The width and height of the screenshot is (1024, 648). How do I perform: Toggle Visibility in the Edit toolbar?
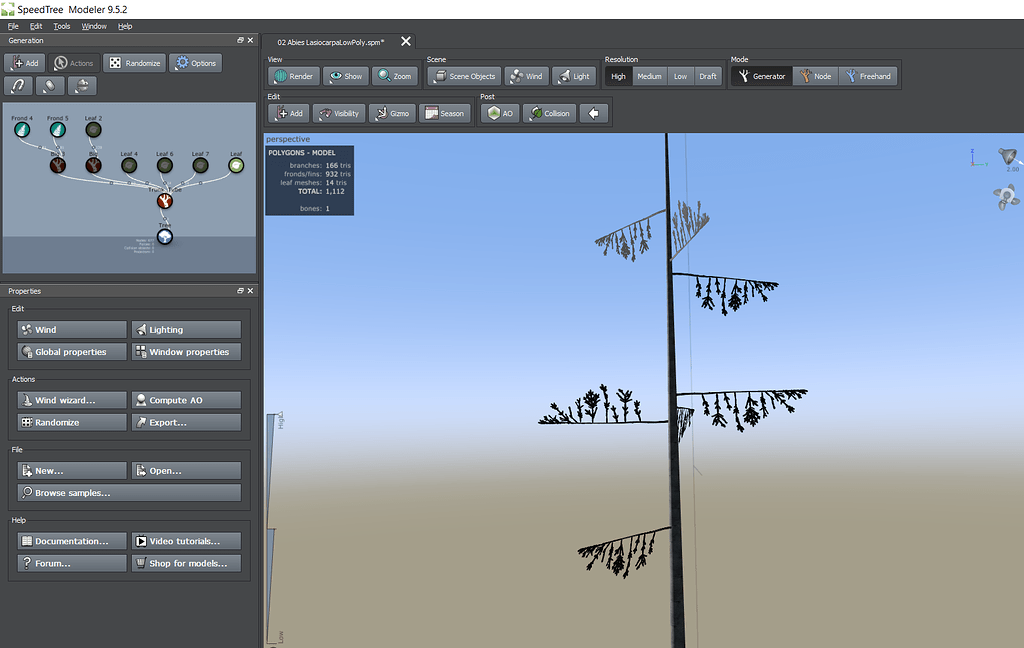[x=338, y=112]
